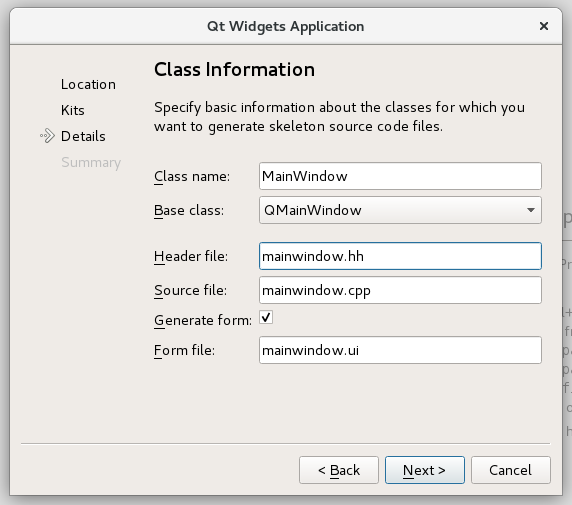The width and height of the screenshot is (572, 505).
Task: Click the Form file input field
Action: click(400, 350)
